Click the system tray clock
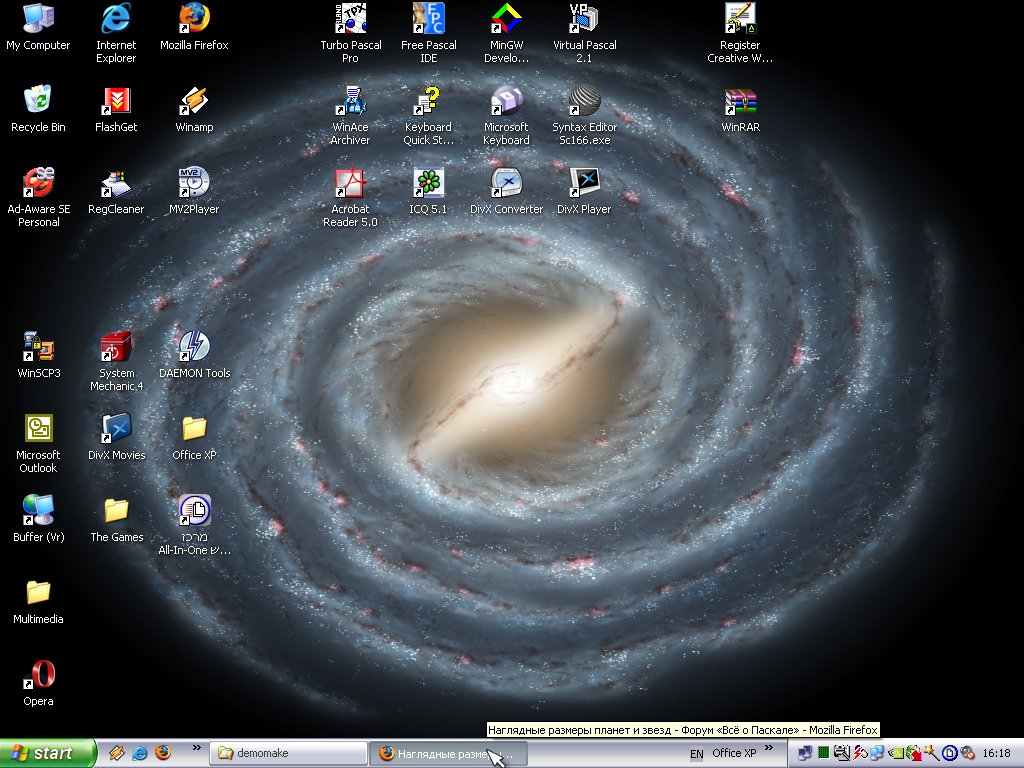The width and height of the screenshot is (1024, 768). pyautogui.click(x=996, y=753)
